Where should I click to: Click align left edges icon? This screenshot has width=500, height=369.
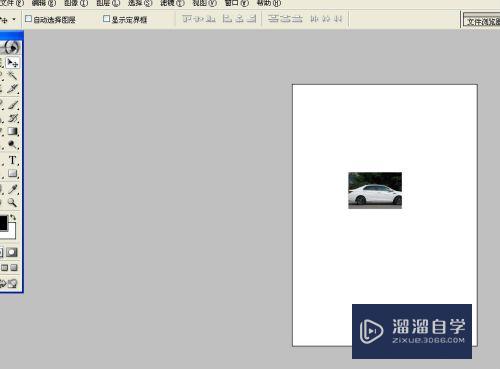pyautogui.click(x=227, y=19)
